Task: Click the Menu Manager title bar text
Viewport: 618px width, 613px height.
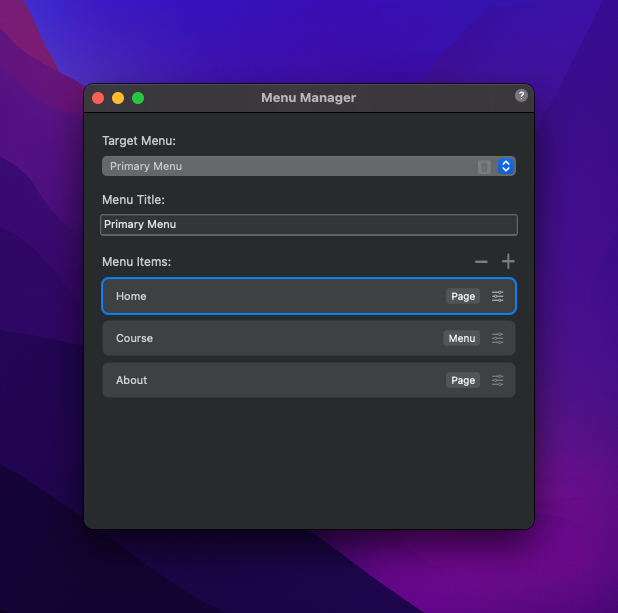Action: point(308,98)
